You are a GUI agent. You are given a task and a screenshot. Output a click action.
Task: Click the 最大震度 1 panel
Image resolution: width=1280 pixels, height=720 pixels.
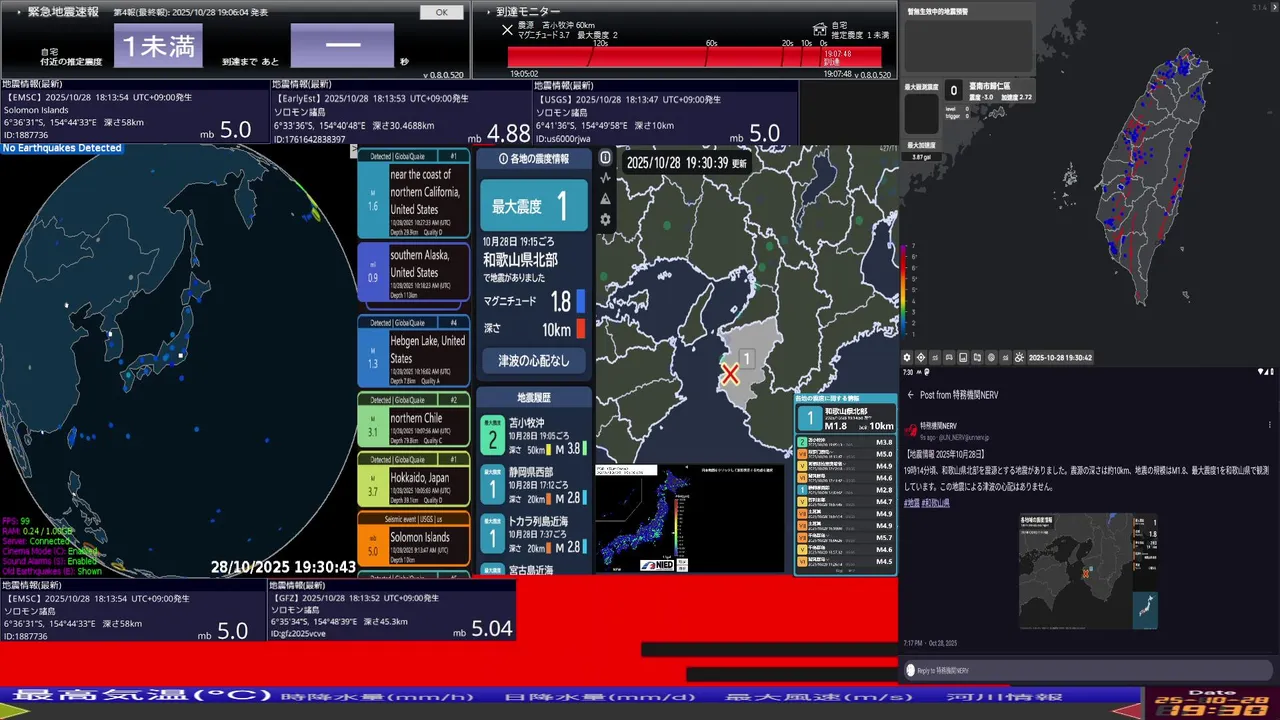tap(533, 206)
